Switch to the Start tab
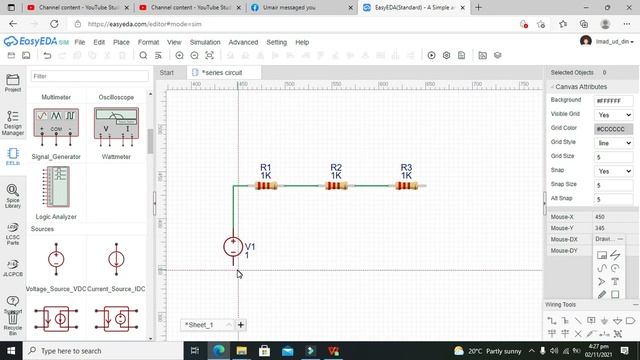The width and height of the screenshot is (640, 360). 167,73
